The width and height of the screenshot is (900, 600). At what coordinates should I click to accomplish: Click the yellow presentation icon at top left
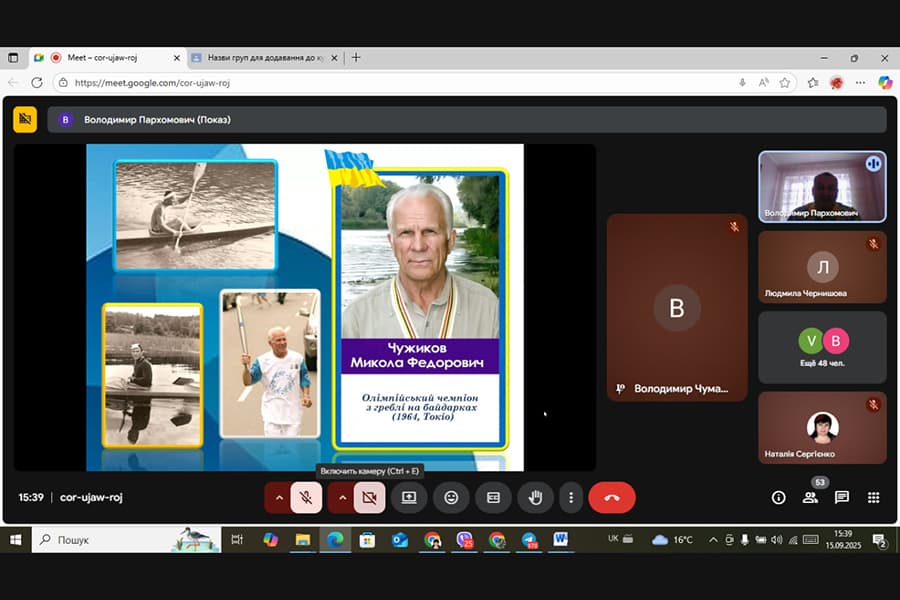[25, 119]
